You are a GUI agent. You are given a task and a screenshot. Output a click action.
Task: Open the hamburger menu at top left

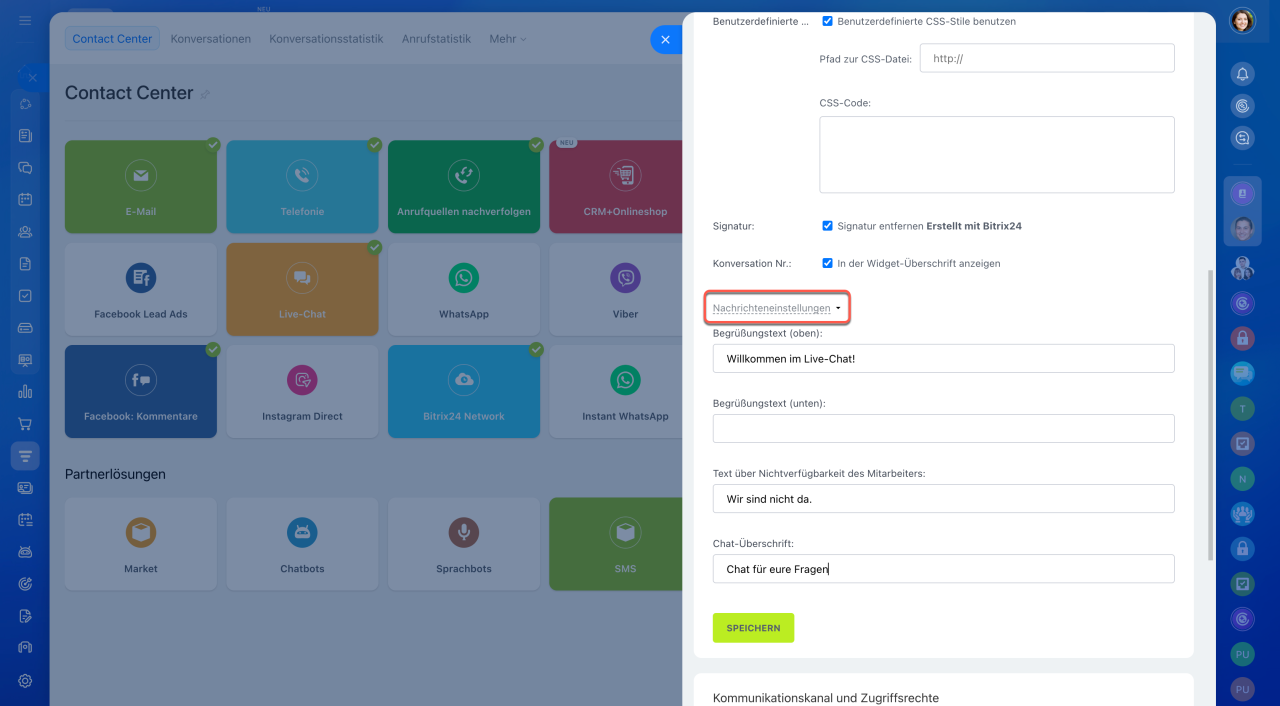25,20
